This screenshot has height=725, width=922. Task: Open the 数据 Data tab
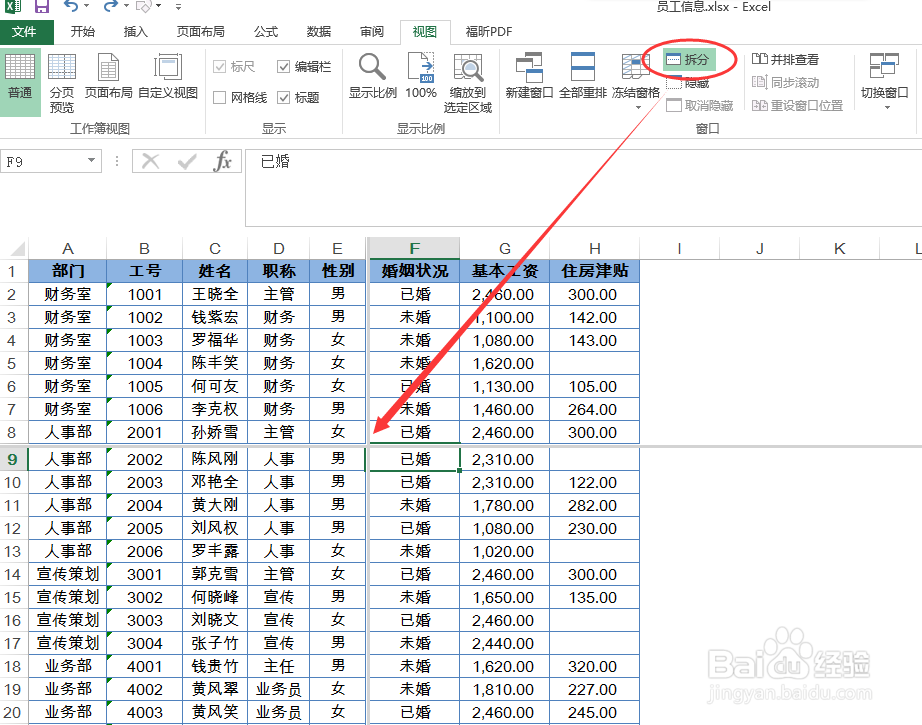click(319, 32)
